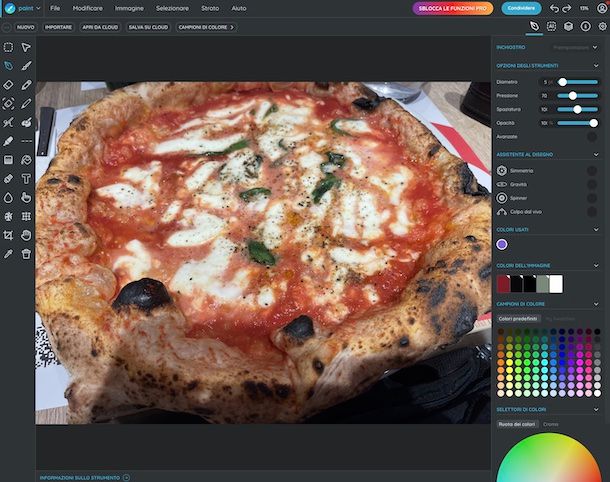Adjust the Diametro slider
The width and height of the screenshot is (610, 482).
coord(577,82)
